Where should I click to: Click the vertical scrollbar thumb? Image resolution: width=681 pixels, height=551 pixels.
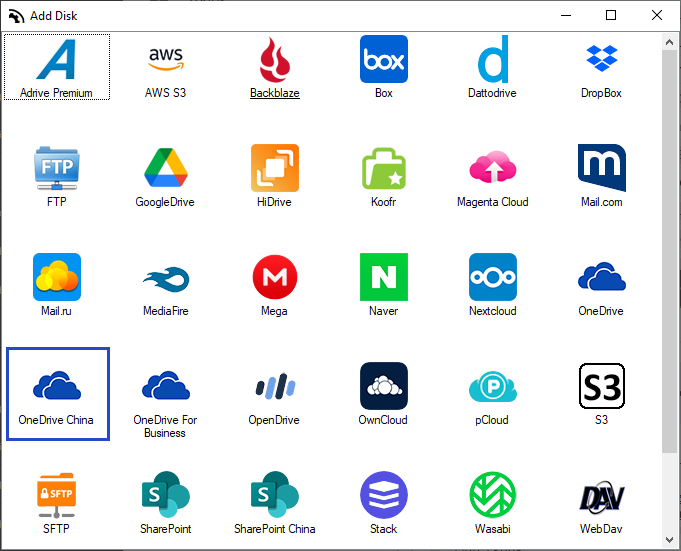pos(669,251)
